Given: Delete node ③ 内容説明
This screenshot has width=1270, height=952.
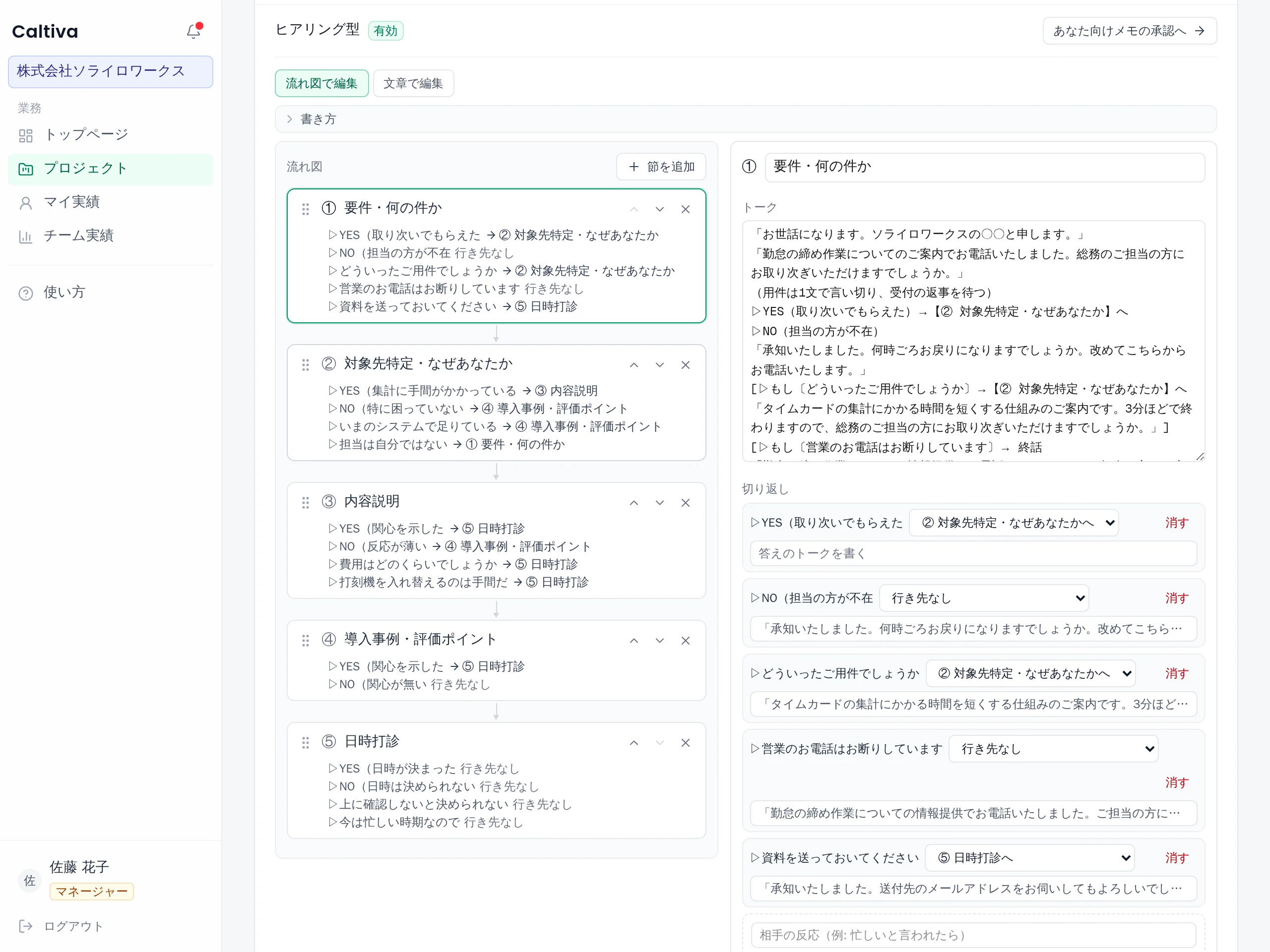Looking at the screenshot, I should click(686, 503).
